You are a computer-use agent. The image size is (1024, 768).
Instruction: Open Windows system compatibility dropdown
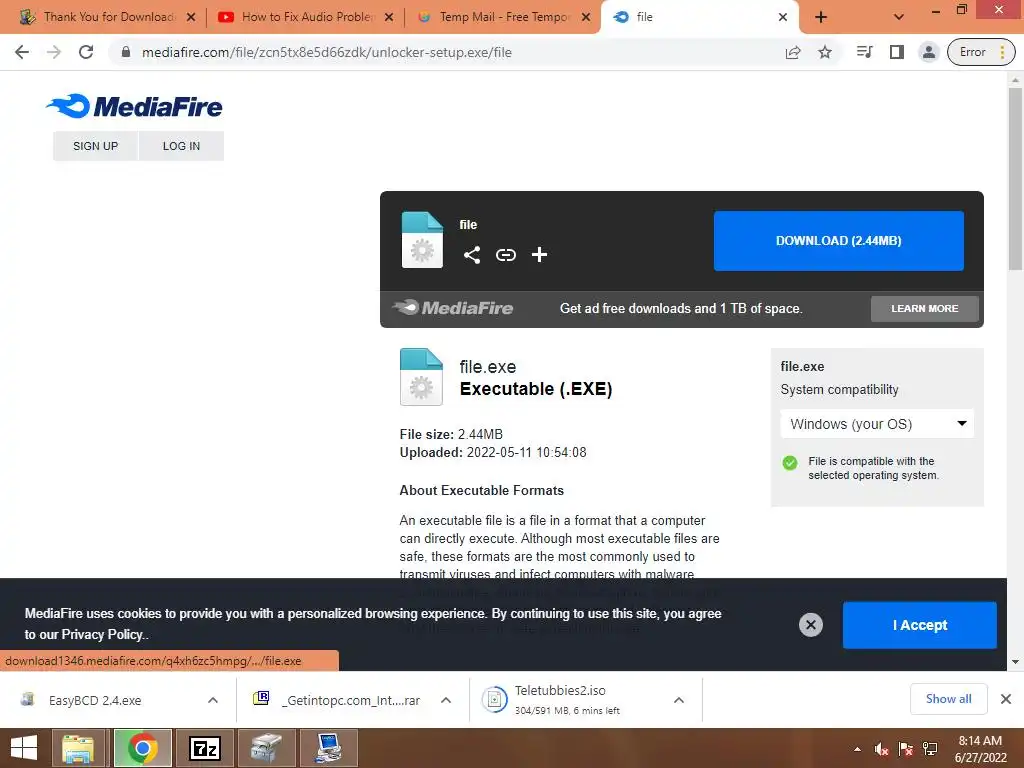click(877, 424)
